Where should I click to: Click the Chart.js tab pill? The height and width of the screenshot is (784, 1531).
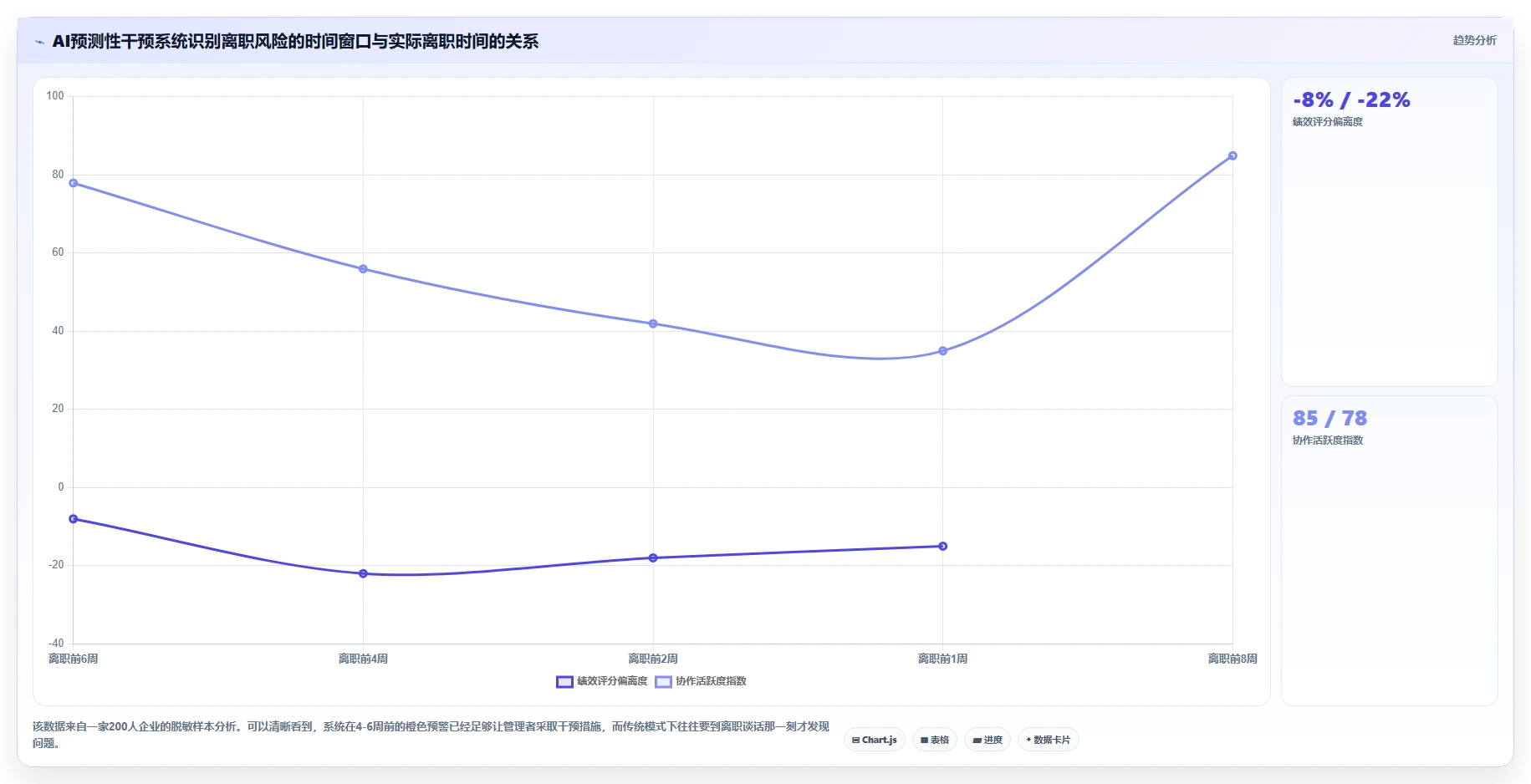(x=874, y=740)
